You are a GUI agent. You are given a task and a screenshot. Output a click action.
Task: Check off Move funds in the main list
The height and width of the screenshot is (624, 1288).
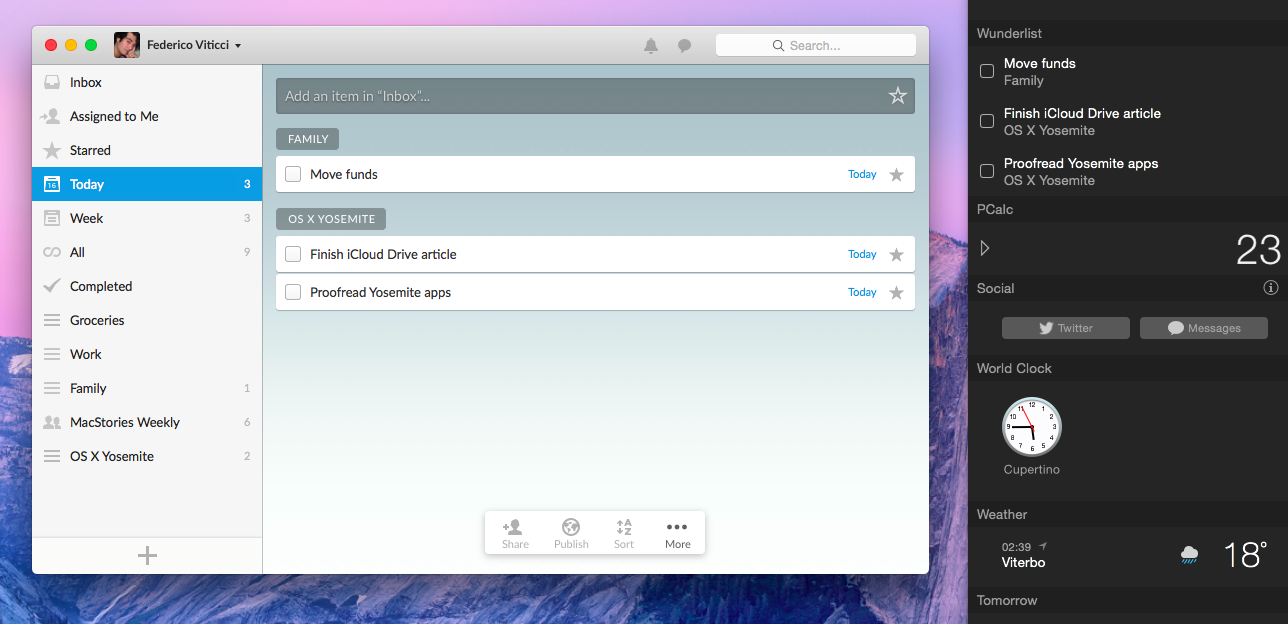click(293, 174)
